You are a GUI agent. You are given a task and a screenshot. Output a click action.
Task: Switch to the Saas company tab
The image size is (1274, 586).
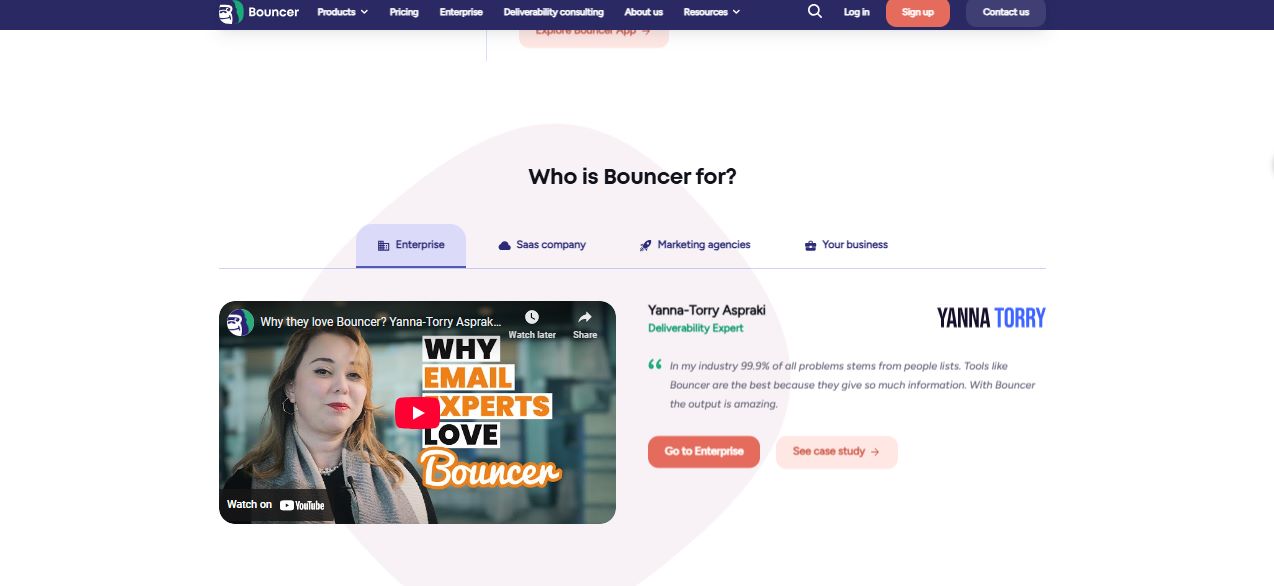(542, 245)
